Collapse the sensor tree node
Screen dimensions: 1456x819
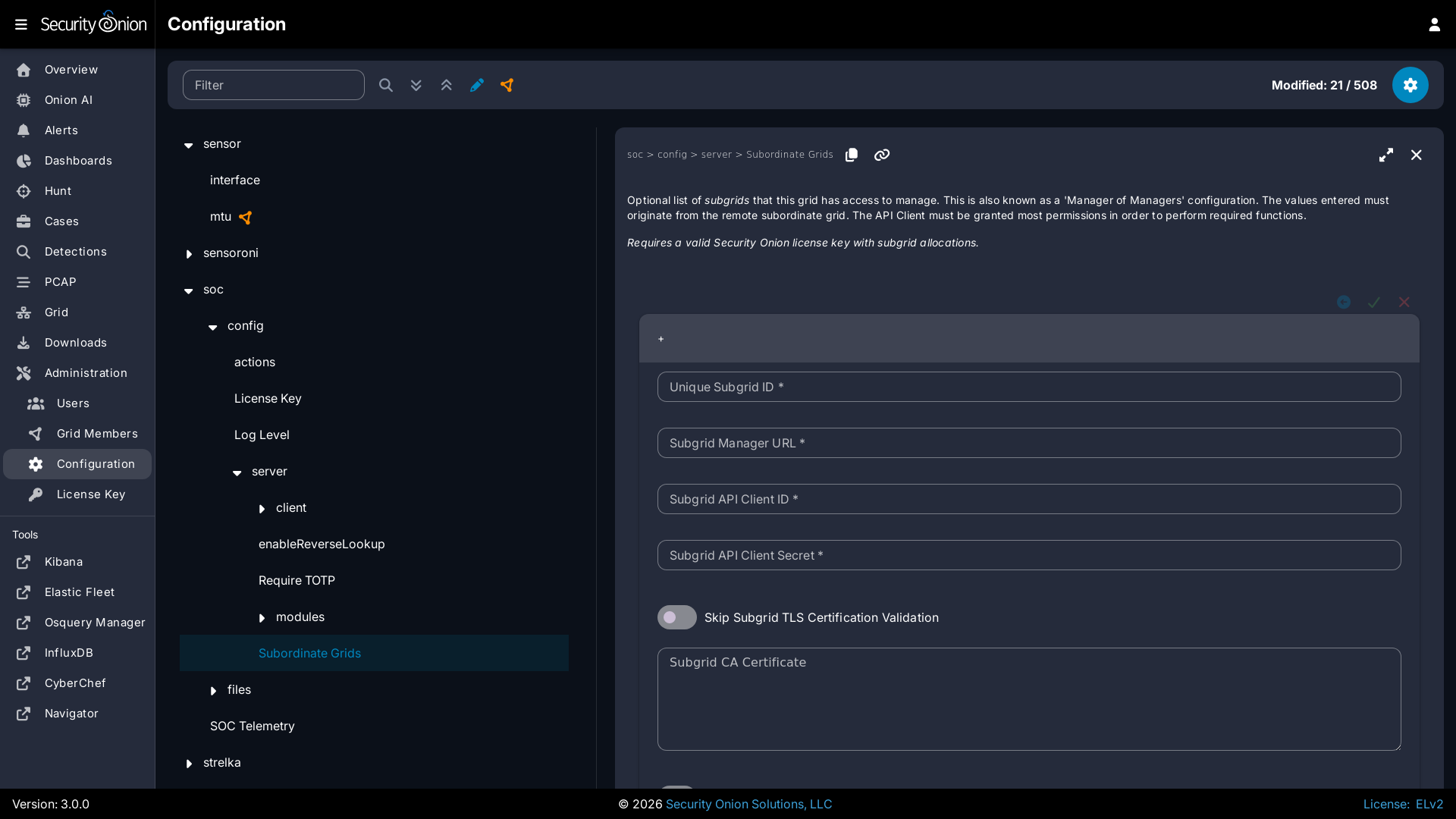[189, 144]
